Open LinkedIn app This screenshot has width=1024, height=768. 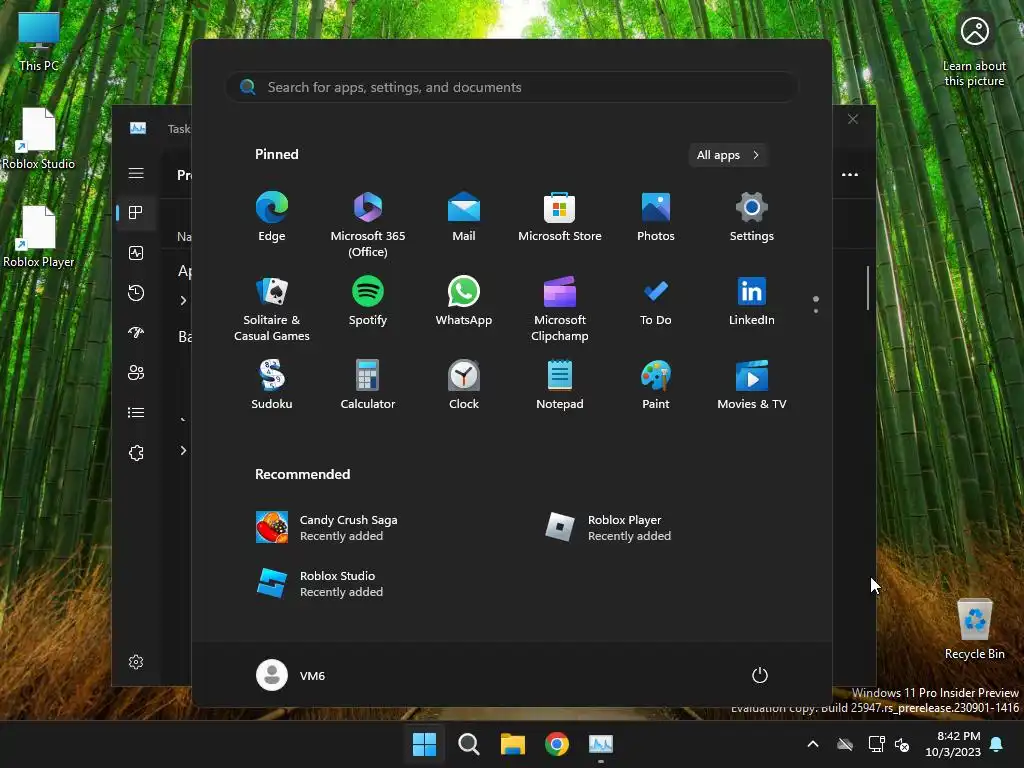tap(752, 301)
